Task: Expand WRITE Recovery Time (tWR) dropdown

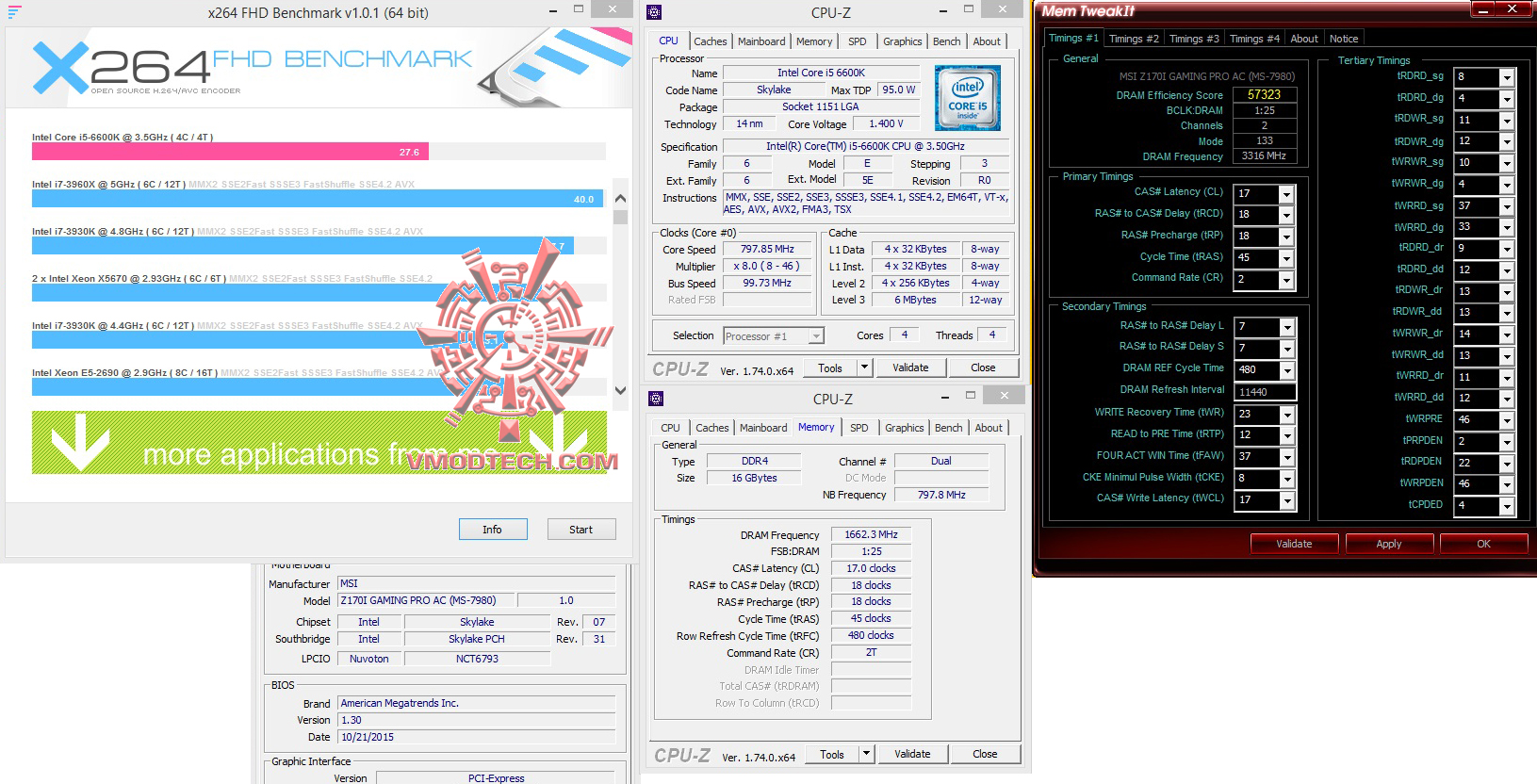Action: click(x=1287, y=415)
